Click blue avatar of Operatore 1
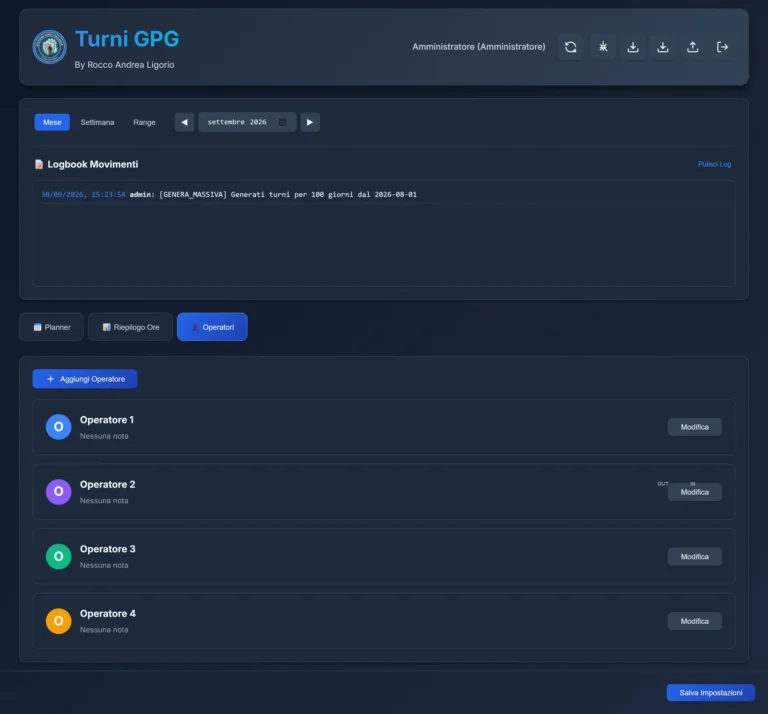Viewport: 768px width, 714px height. click(x=59, y=427)
